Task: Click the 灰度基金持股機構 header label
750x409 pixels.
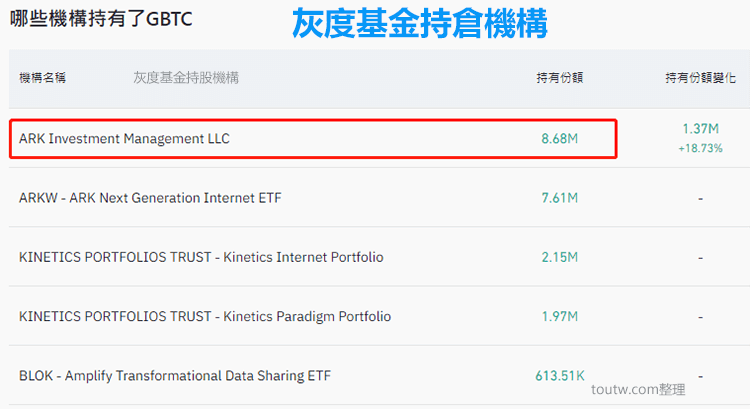Action: click(186, 78)
